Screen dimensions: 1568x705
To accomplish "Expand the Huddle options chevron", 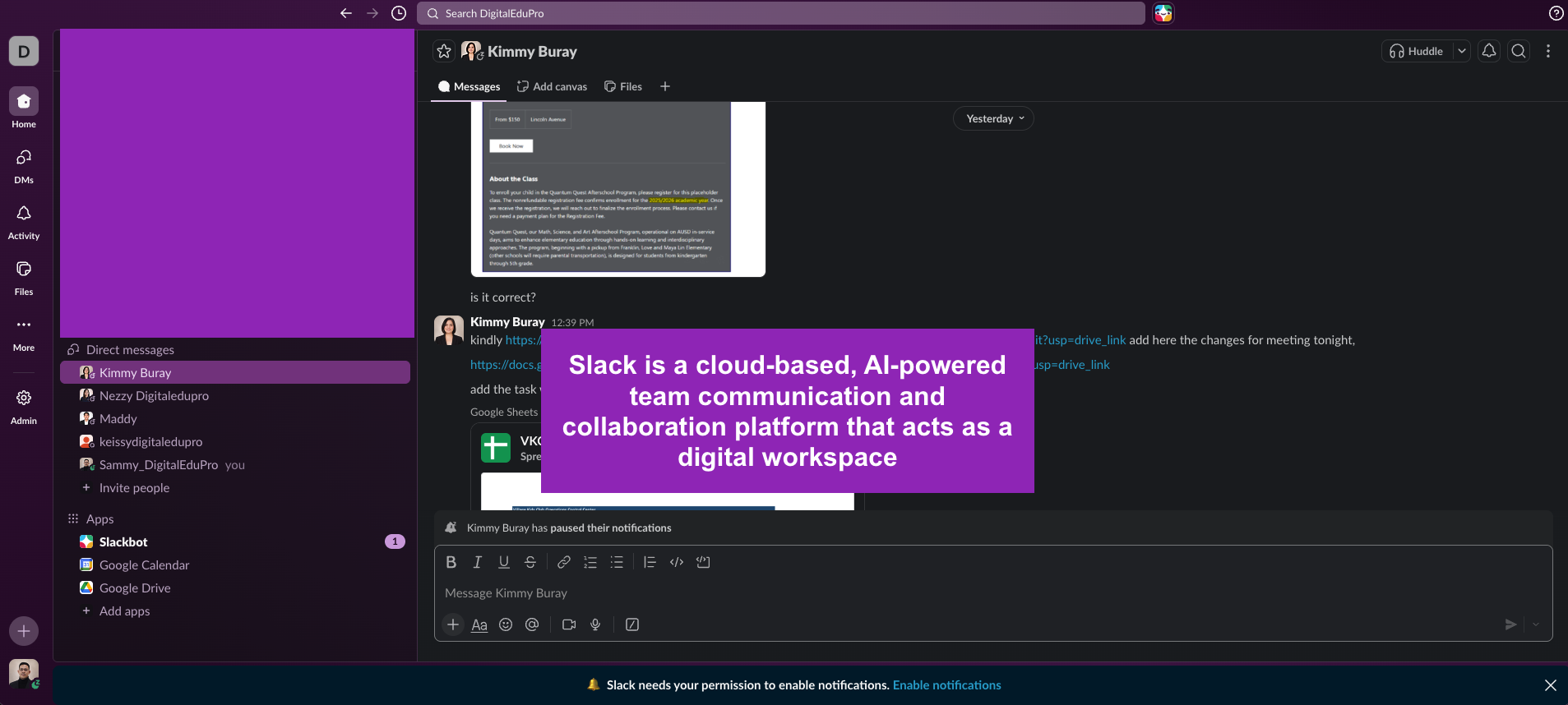I will (1462, 51).
